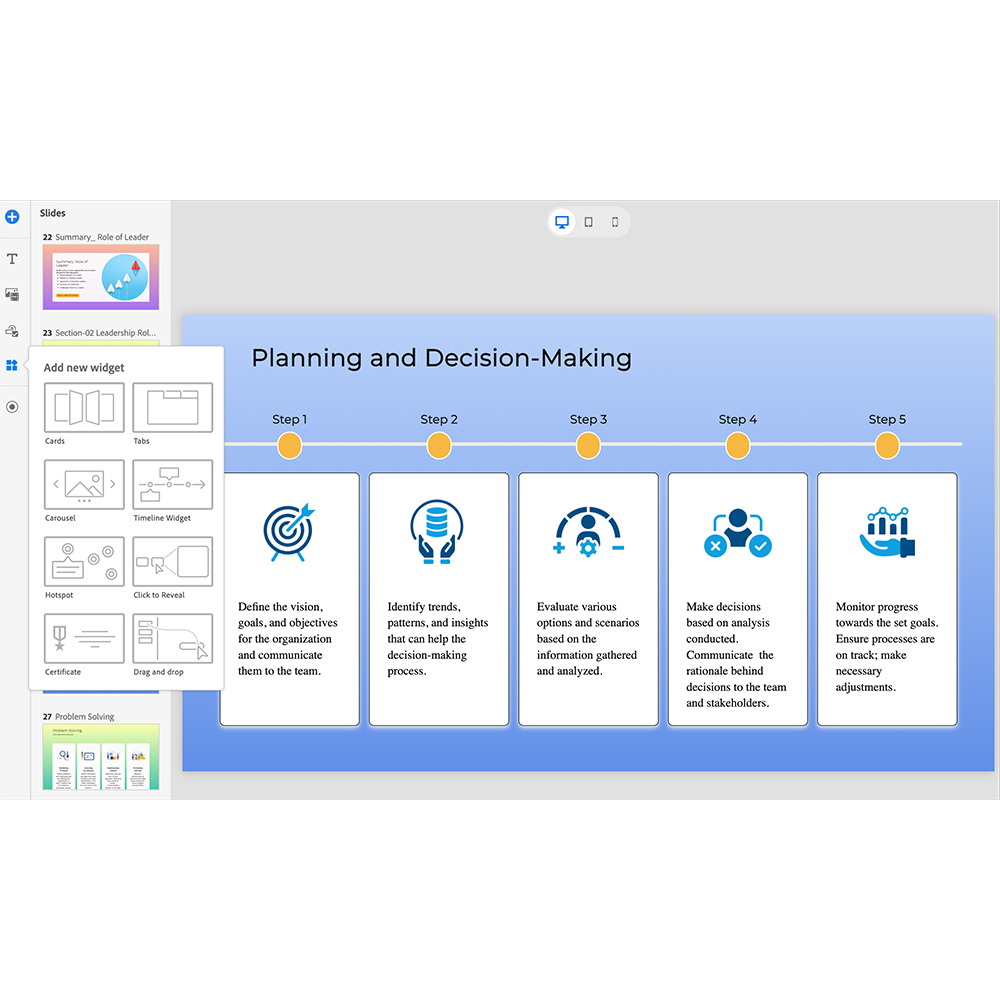This screenshot has height=1000, width=1000.
Task: Switch to desktop preview mode
Action: [562, 222]
